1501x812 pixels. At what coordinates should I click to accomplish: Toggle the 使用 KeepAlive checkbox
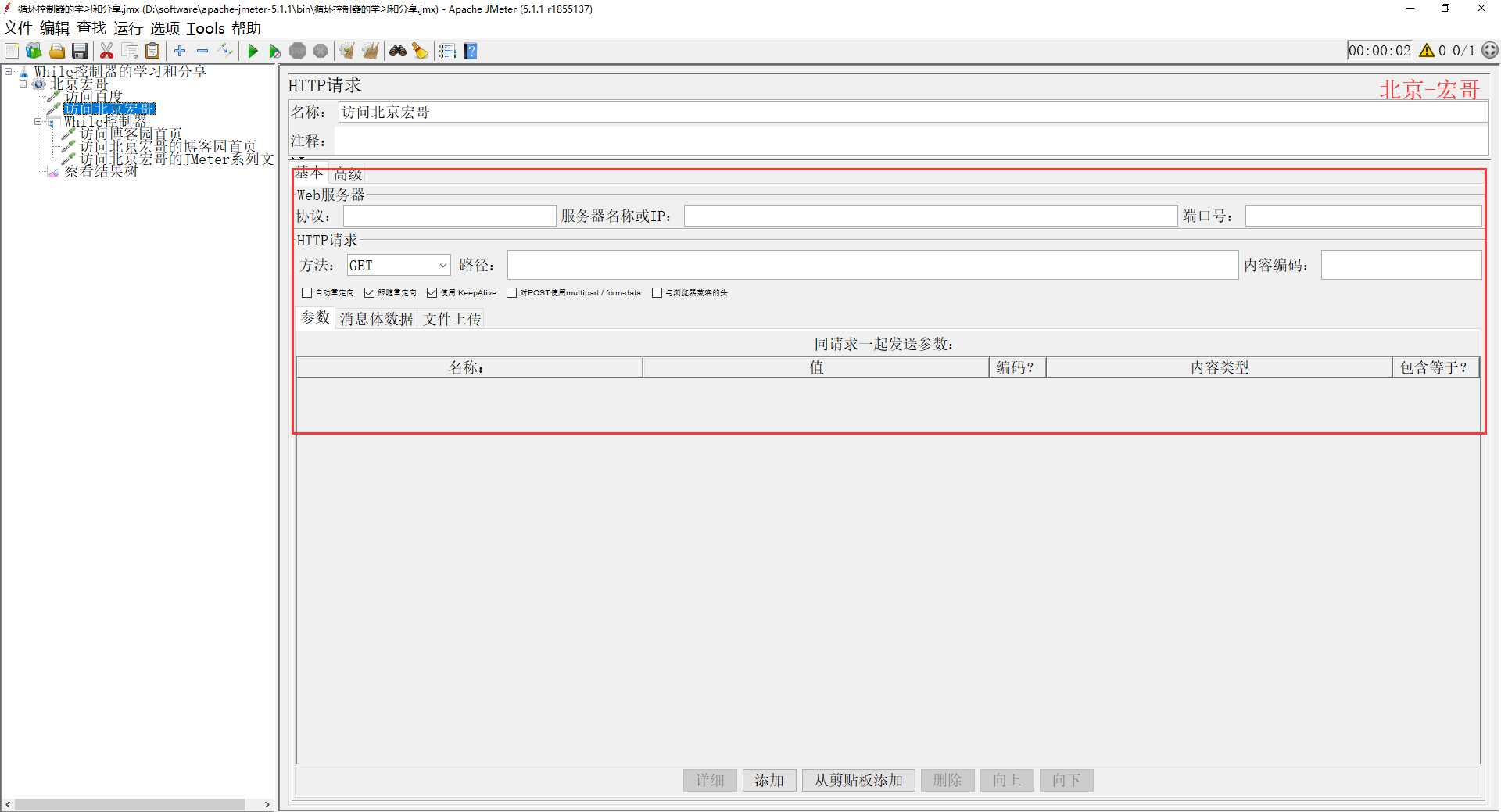[432, 292]
